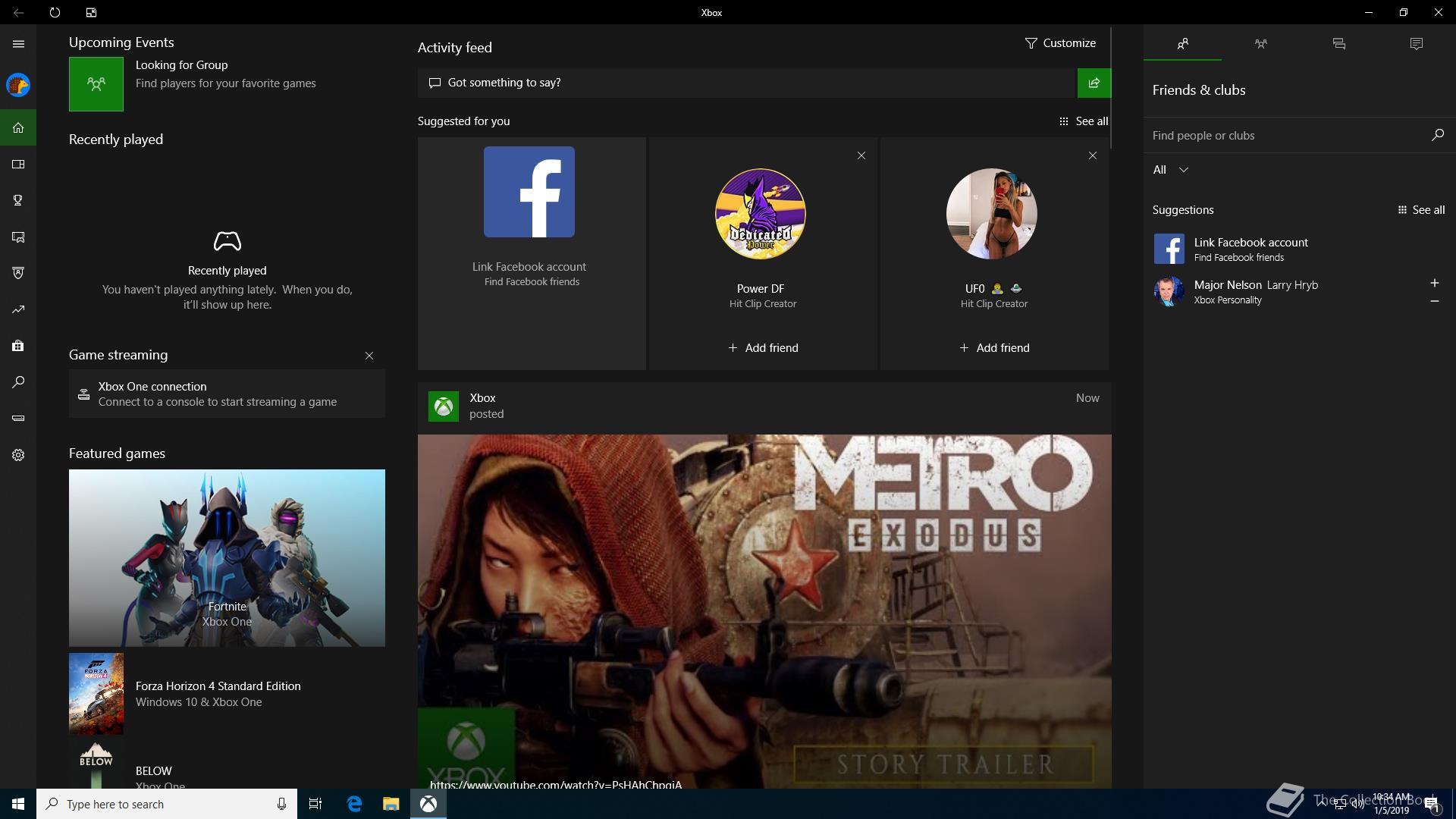Screen dimensions: 1456x819
Task: Click Link Facebook account in Suggestions list
Action: (1298, 249)
